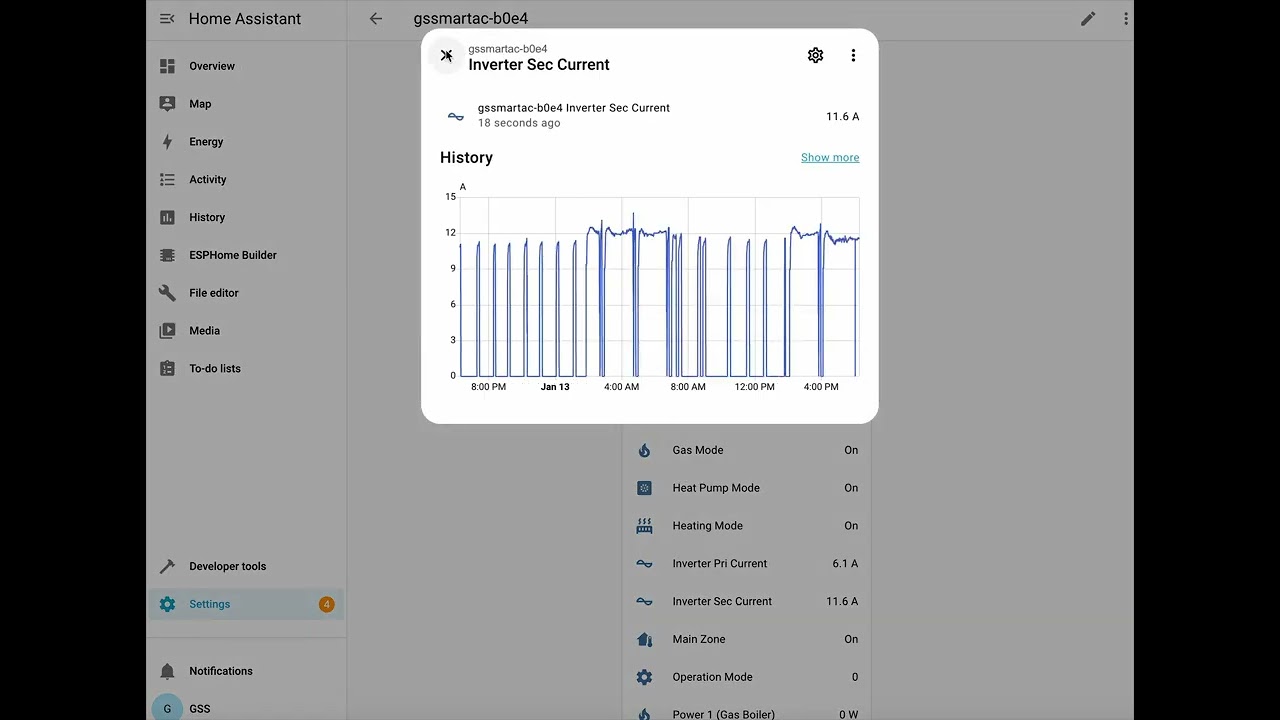Image resolution: width=1280 pixels, height=720 pixels.
Task: Click the Media play-box icon
Action: tap(167, 331)
